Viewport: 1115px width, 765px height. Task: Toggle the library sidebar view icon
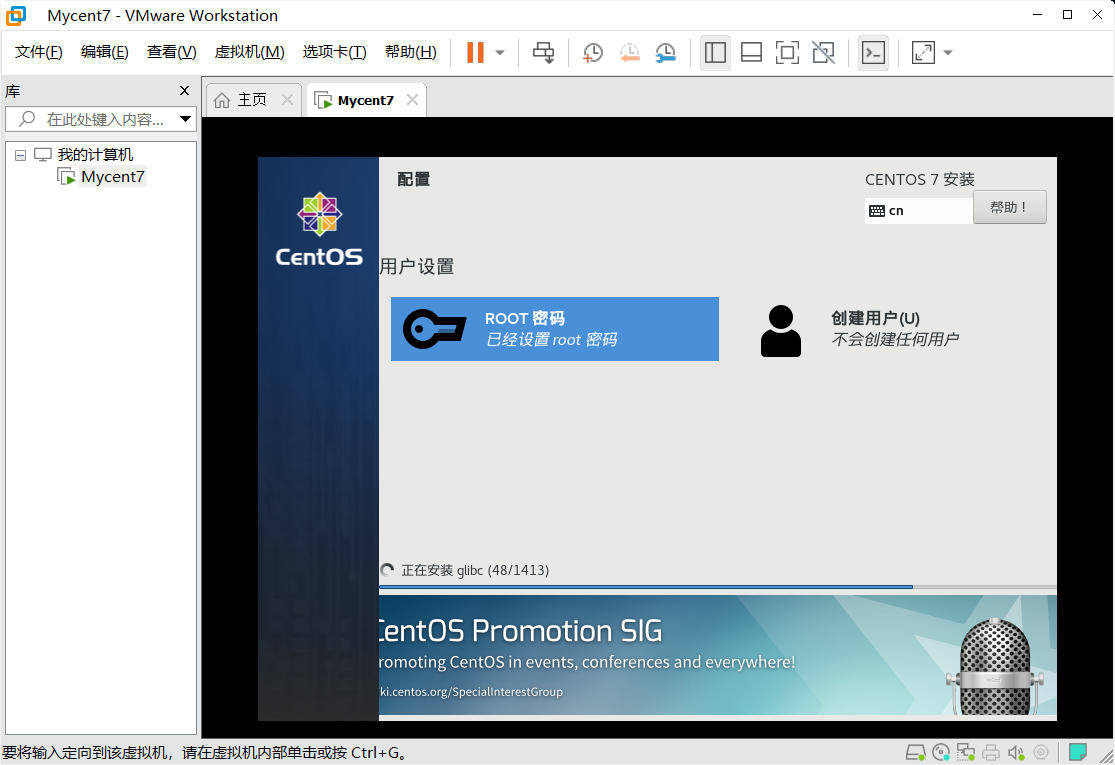click(715, 53)
